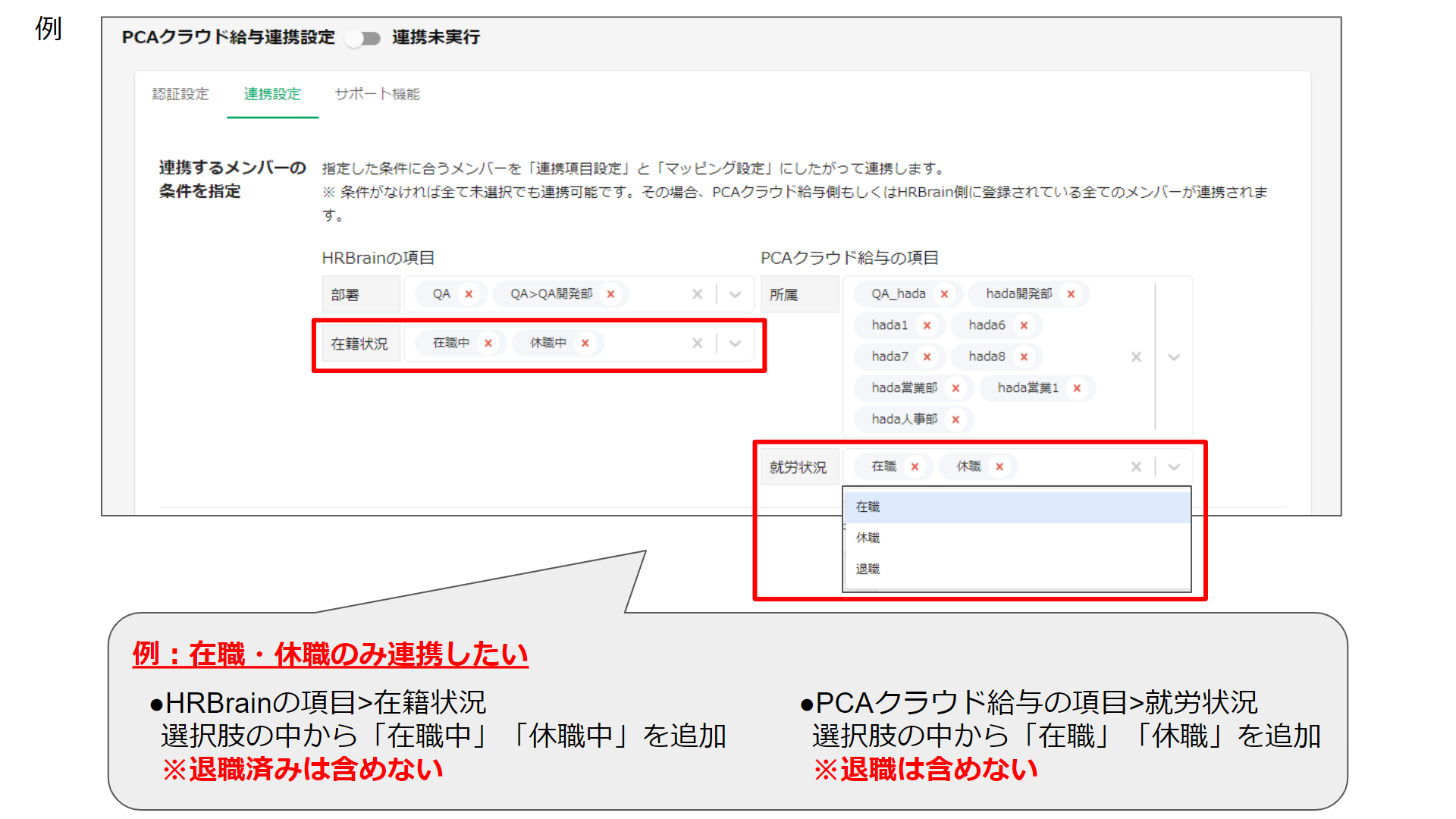Choose 休職 option in dropdown list
This screenshot has width=1456, height=819.
[x=1017, y=538]
